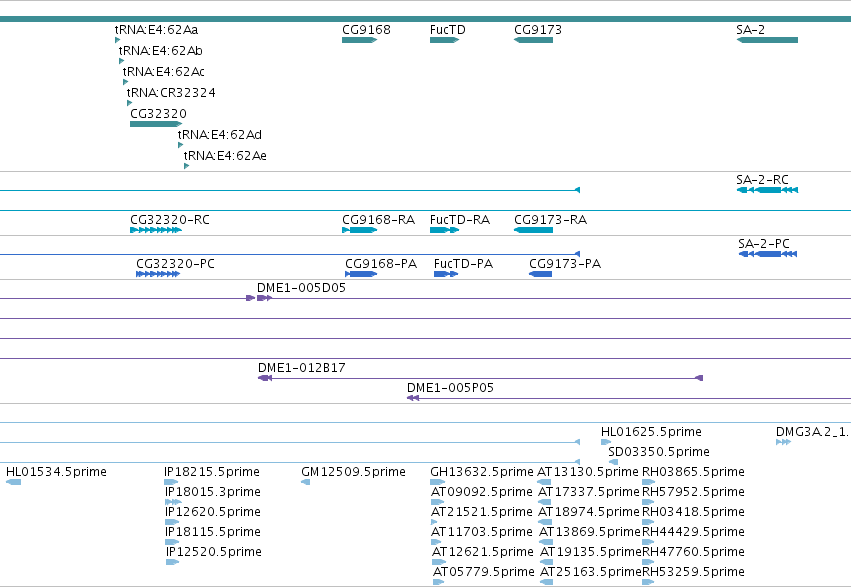The width and height of the screenshot is (851, 587).
Task: Click the AT19135.5prime EST
Action: click(547, 562)
